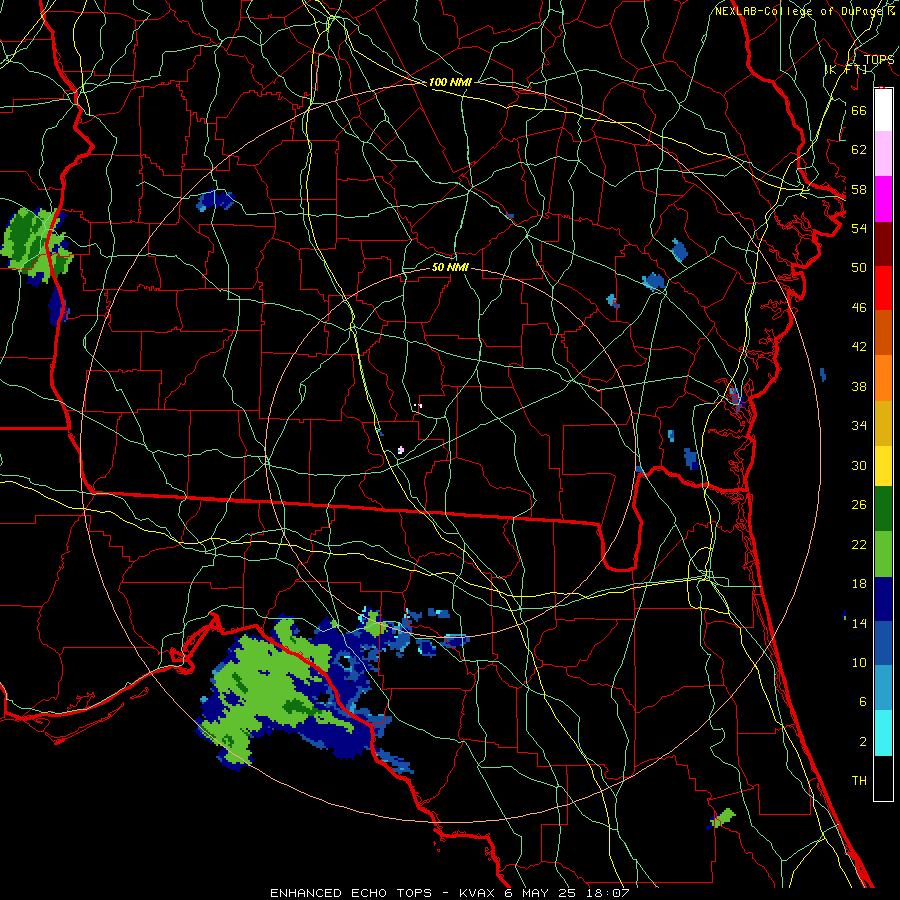The width and height of the screenshot is (900, 900).
Task: Click the gold legend swatch
Action: (883, 424)
